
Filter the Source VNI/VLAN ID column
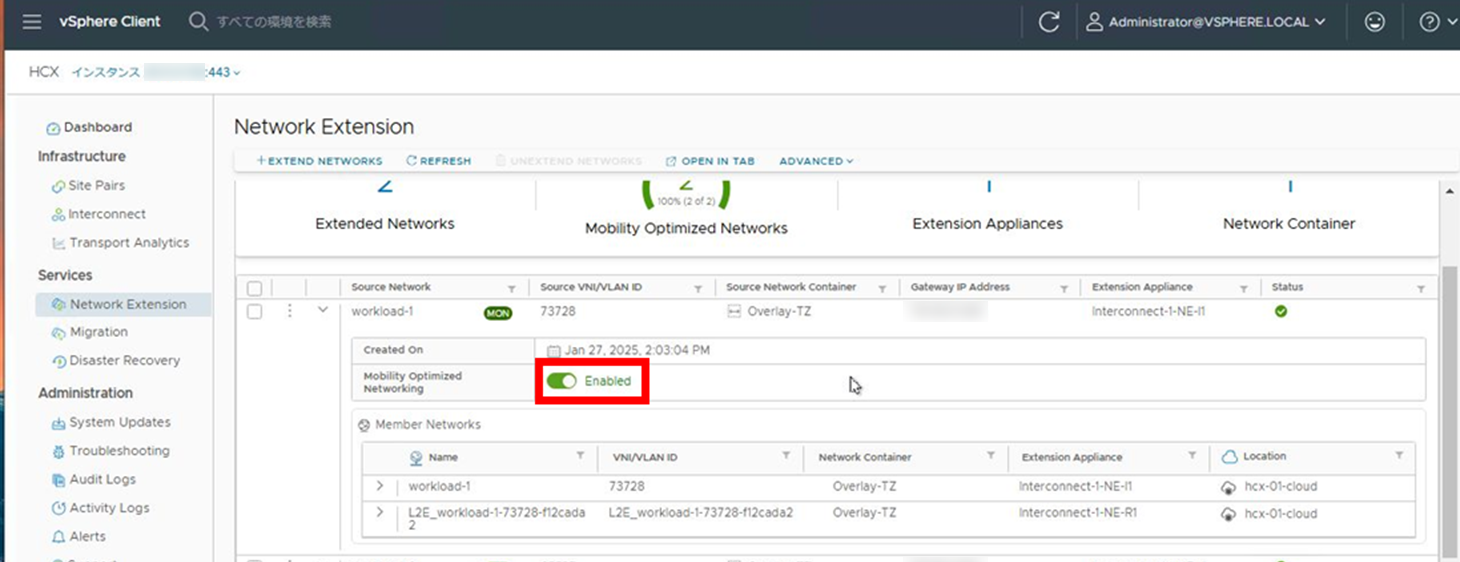click(x=698, y=288)
